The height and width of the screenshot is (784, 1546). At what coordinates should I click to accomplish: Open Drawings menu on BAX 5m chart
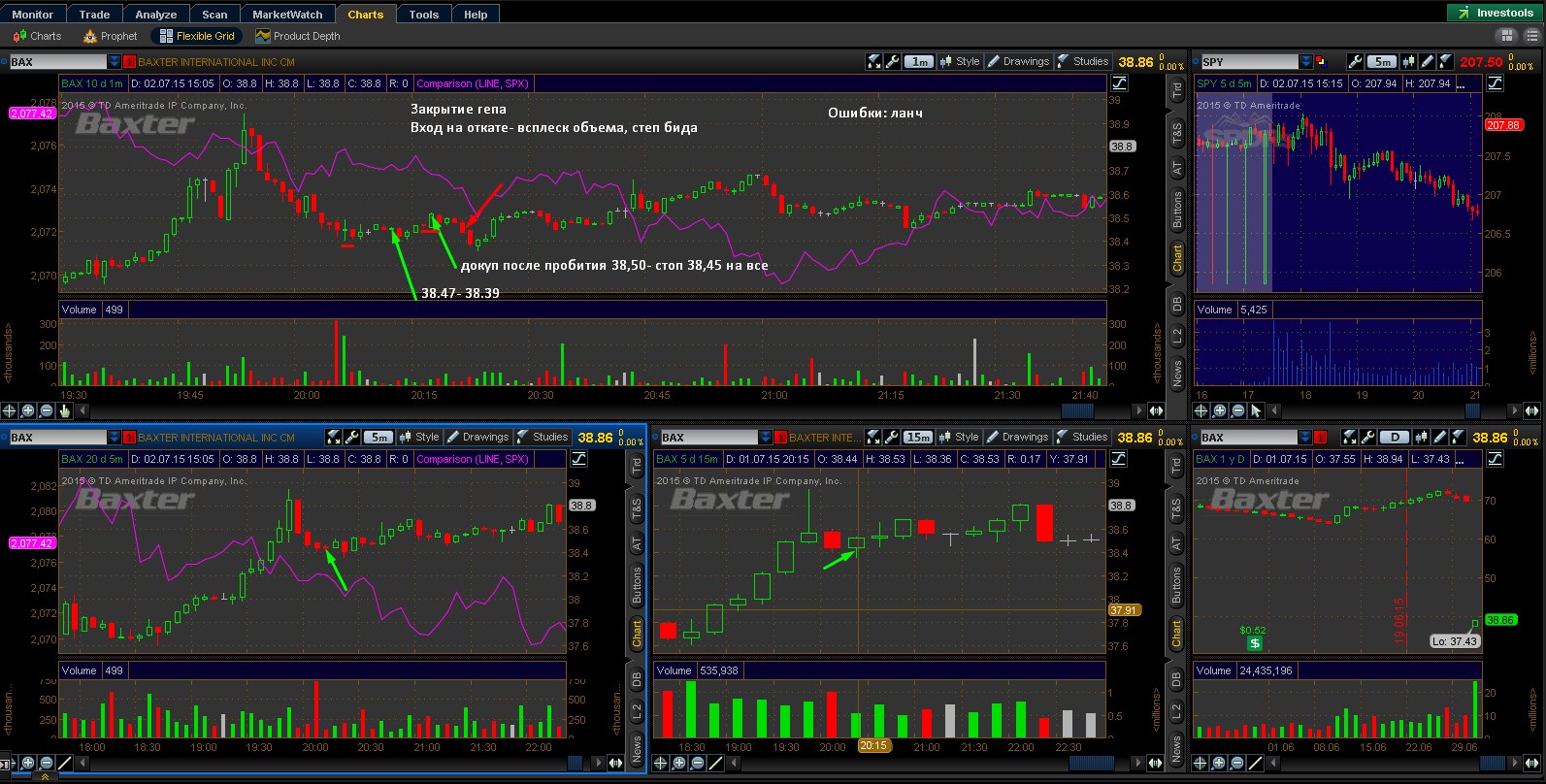(477, 437)
